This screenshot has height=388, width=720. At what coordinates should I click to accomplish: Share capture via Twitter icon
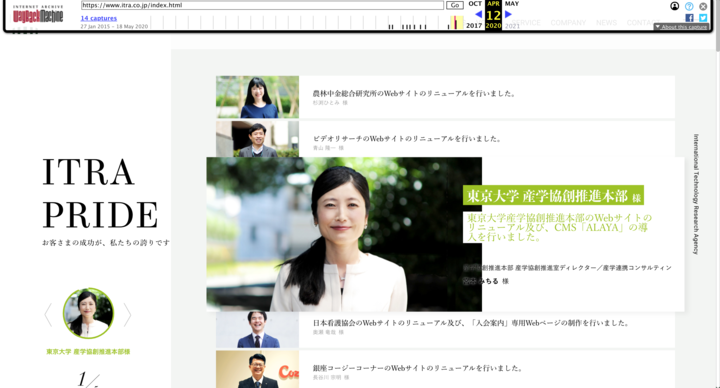click(703, 18)
